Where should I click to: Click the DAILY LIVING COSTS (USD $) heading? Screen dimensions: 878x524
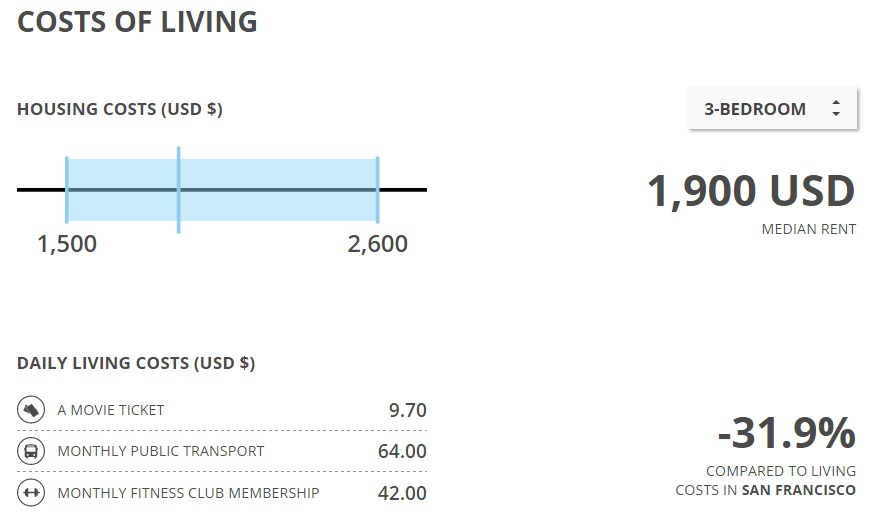click(136, 363)
